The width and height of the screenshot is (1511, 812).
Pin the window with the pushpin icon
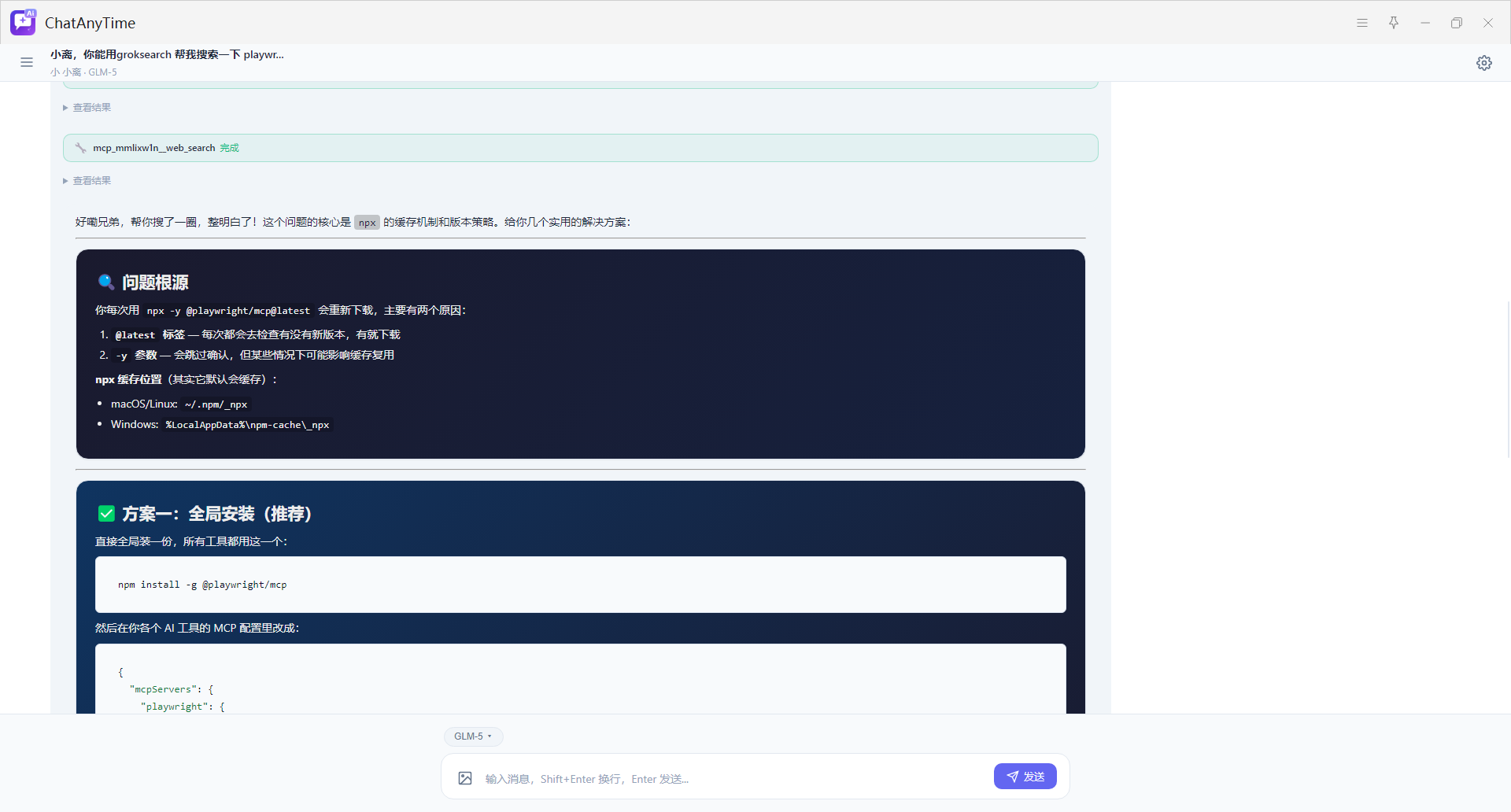pos(1393,23)
